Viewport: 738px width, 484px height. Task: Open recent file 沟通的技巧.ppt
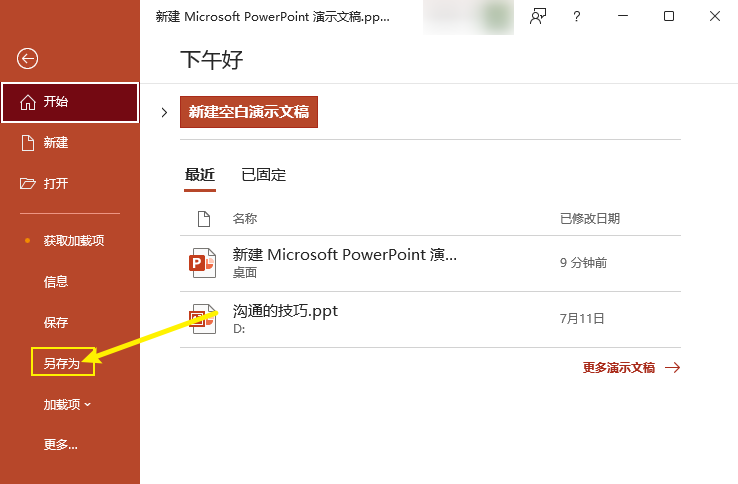430,319
